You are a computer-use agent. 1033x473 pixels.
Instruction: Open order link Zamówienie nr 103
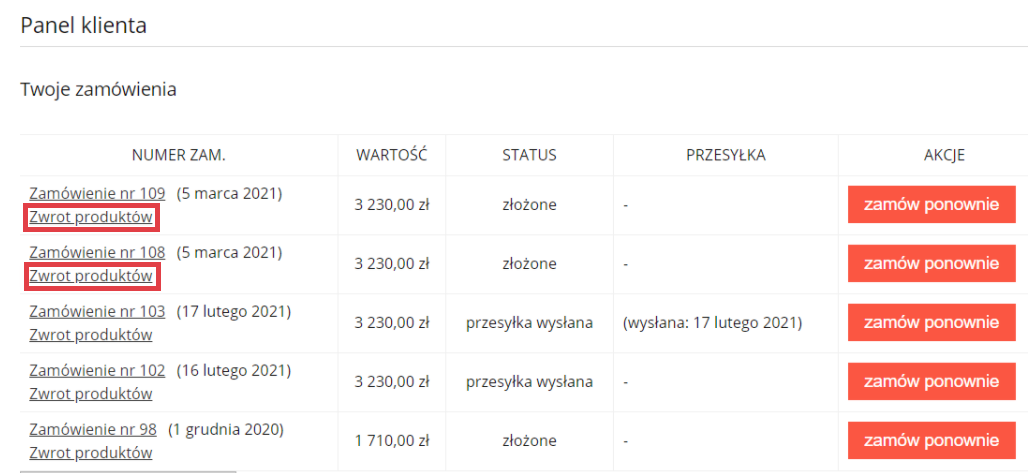pyautogui.click(x=97, y=312)
